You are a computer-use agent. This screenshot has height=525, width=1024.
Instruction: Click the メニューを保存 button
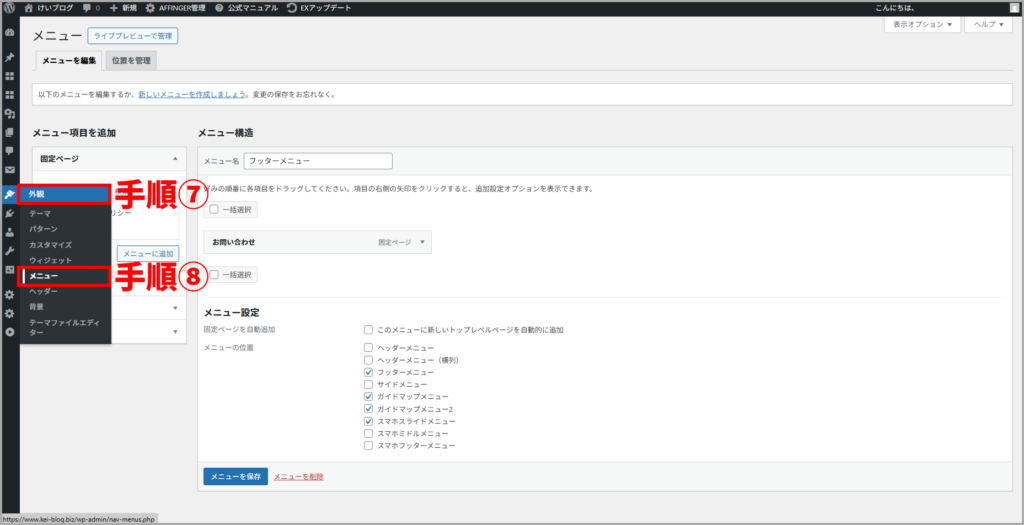(x=235, y=477)
